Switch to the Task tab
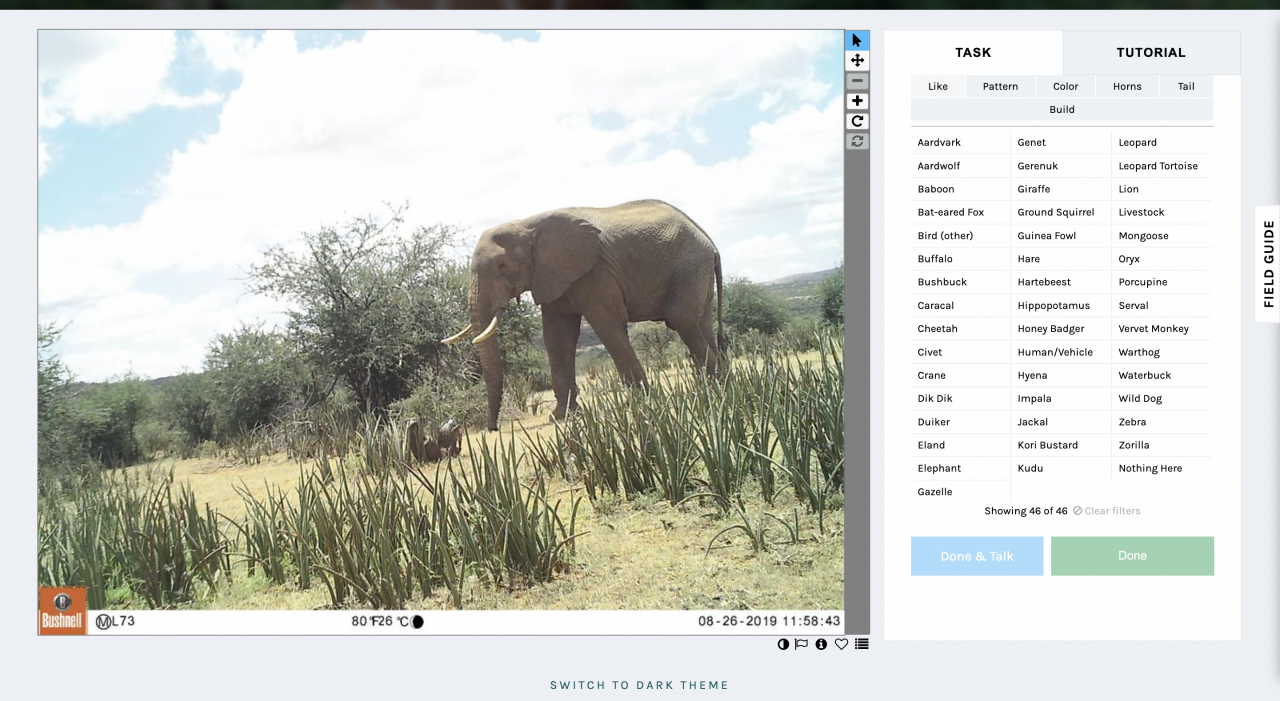 pyautogui.click(x=973, y=53)
